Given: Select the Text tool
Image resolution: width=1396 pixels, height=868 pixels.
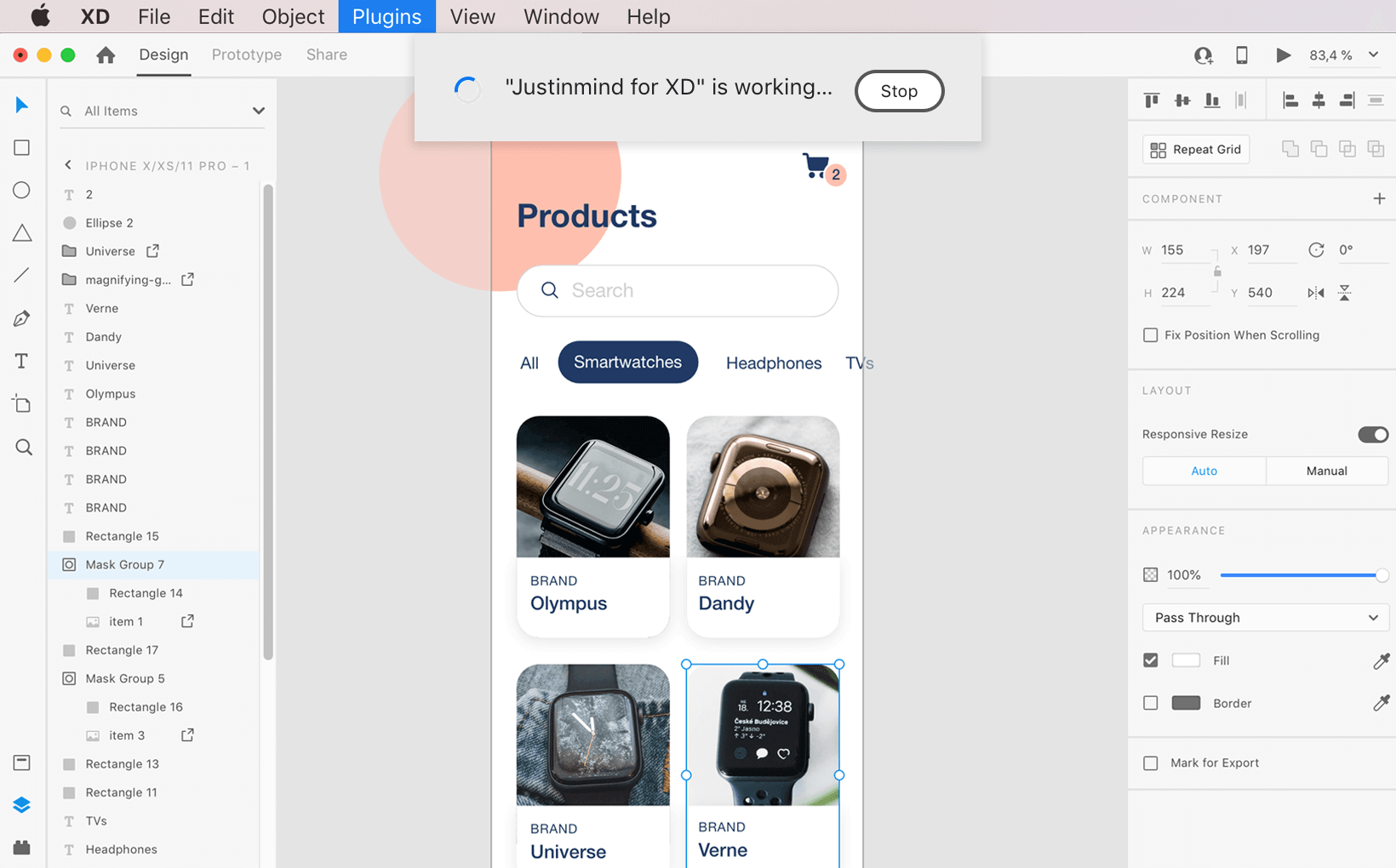Looking at the screenshot, I should (x=20, y=361).
